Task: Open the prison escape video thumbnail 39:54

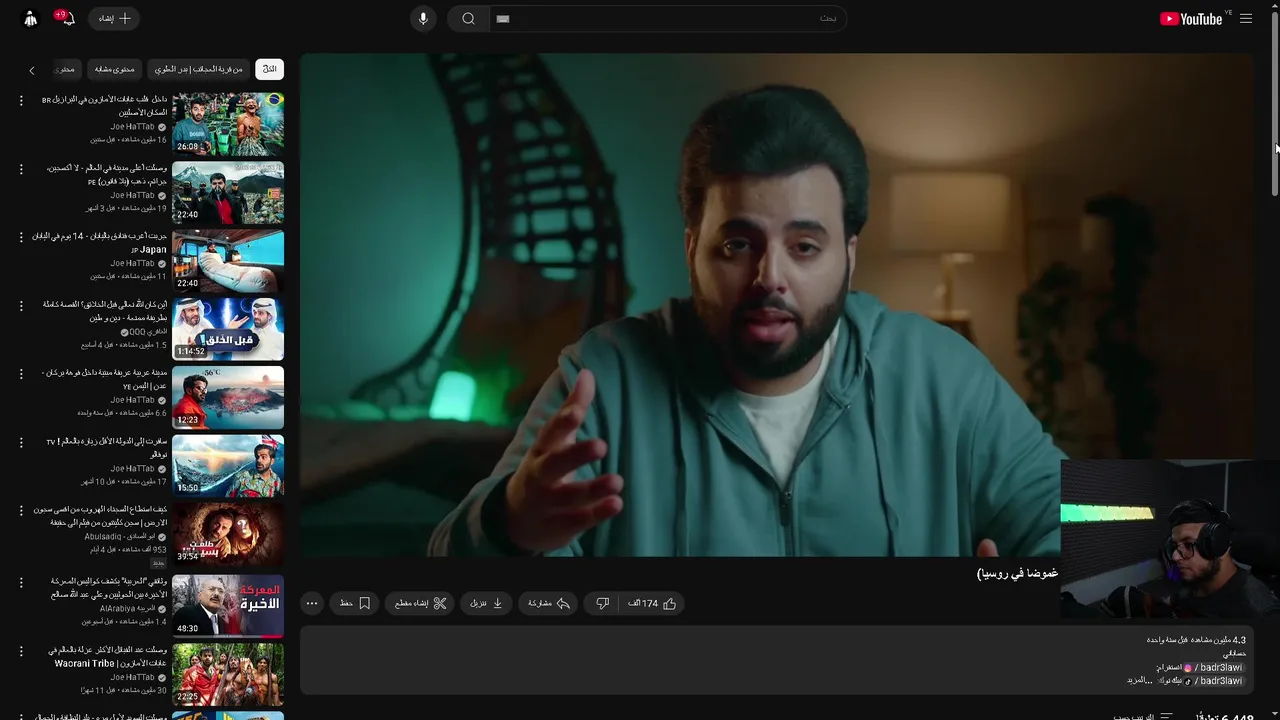Action: [x=228, y=533]
